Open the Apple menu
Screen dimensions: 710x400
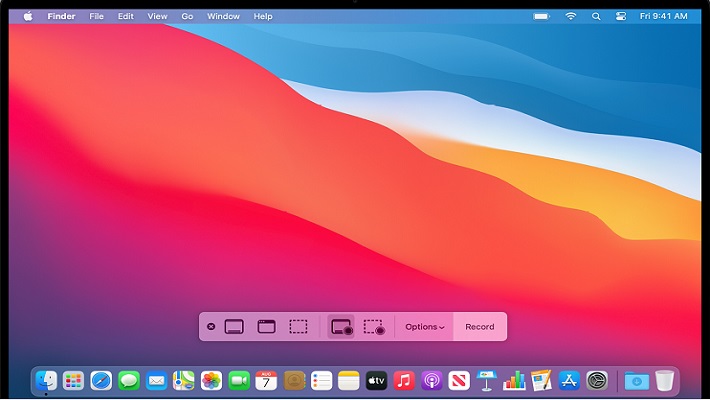pos(28,16)
